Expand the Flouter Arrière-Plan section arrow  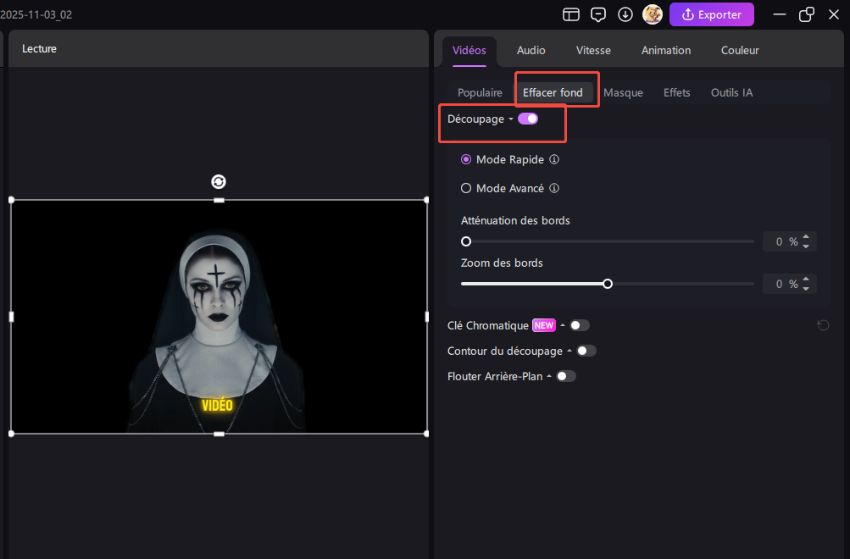point(549,377)
